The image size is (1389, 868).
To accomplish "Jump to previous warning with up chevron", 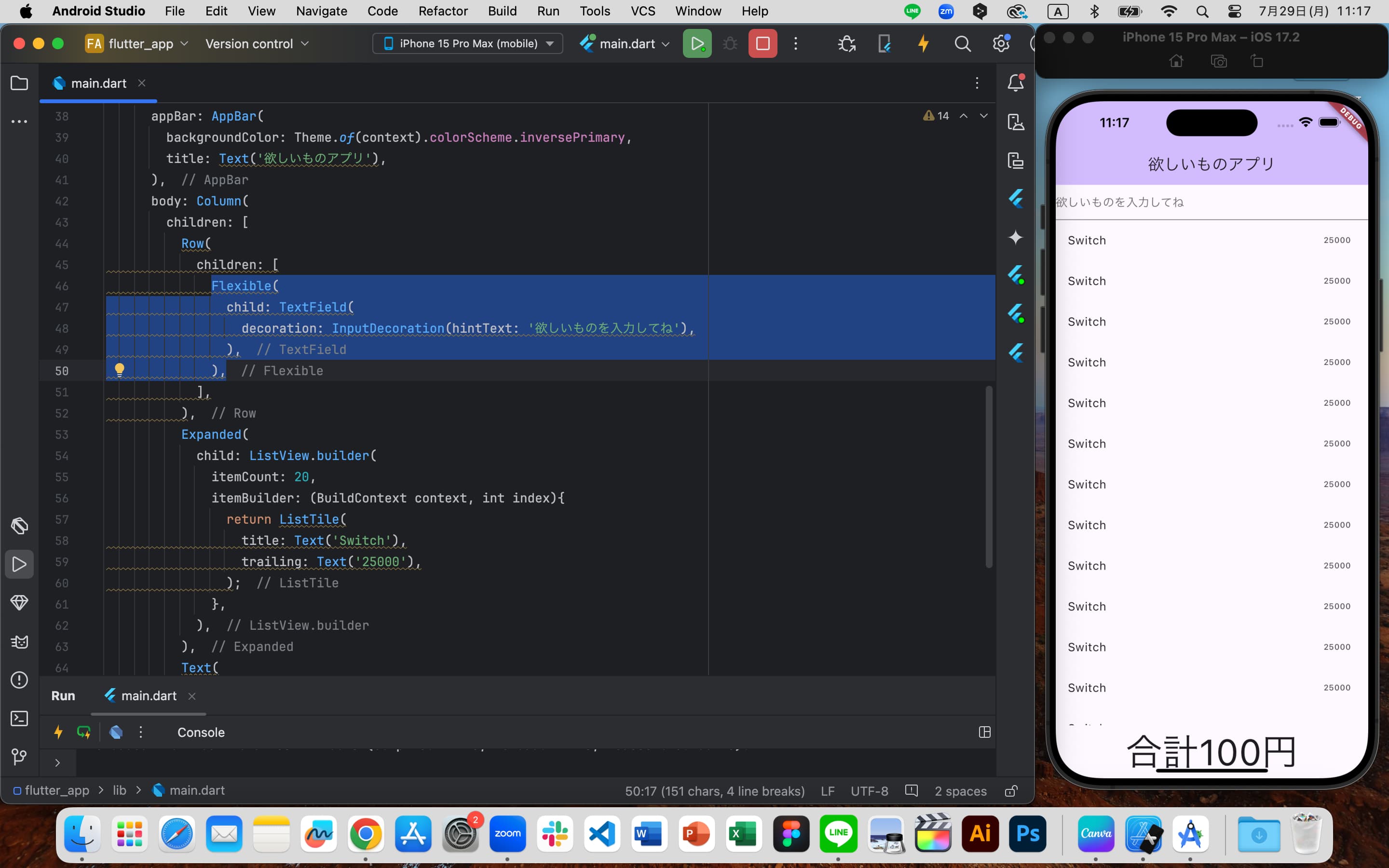I will tap(964, 116).
